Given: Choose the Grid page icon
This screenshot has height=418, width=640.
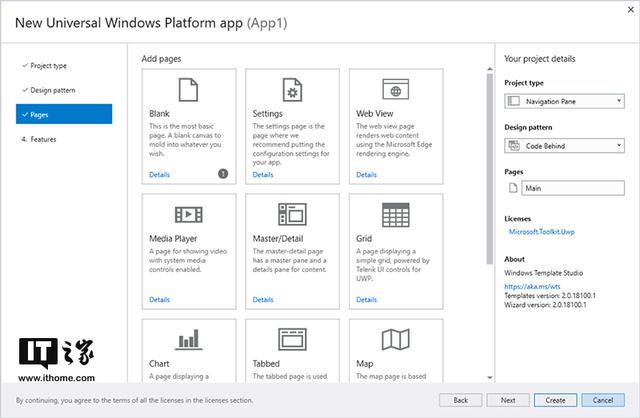Looking at the screenshot, I should pyautogui.click(x=396, y=214).
